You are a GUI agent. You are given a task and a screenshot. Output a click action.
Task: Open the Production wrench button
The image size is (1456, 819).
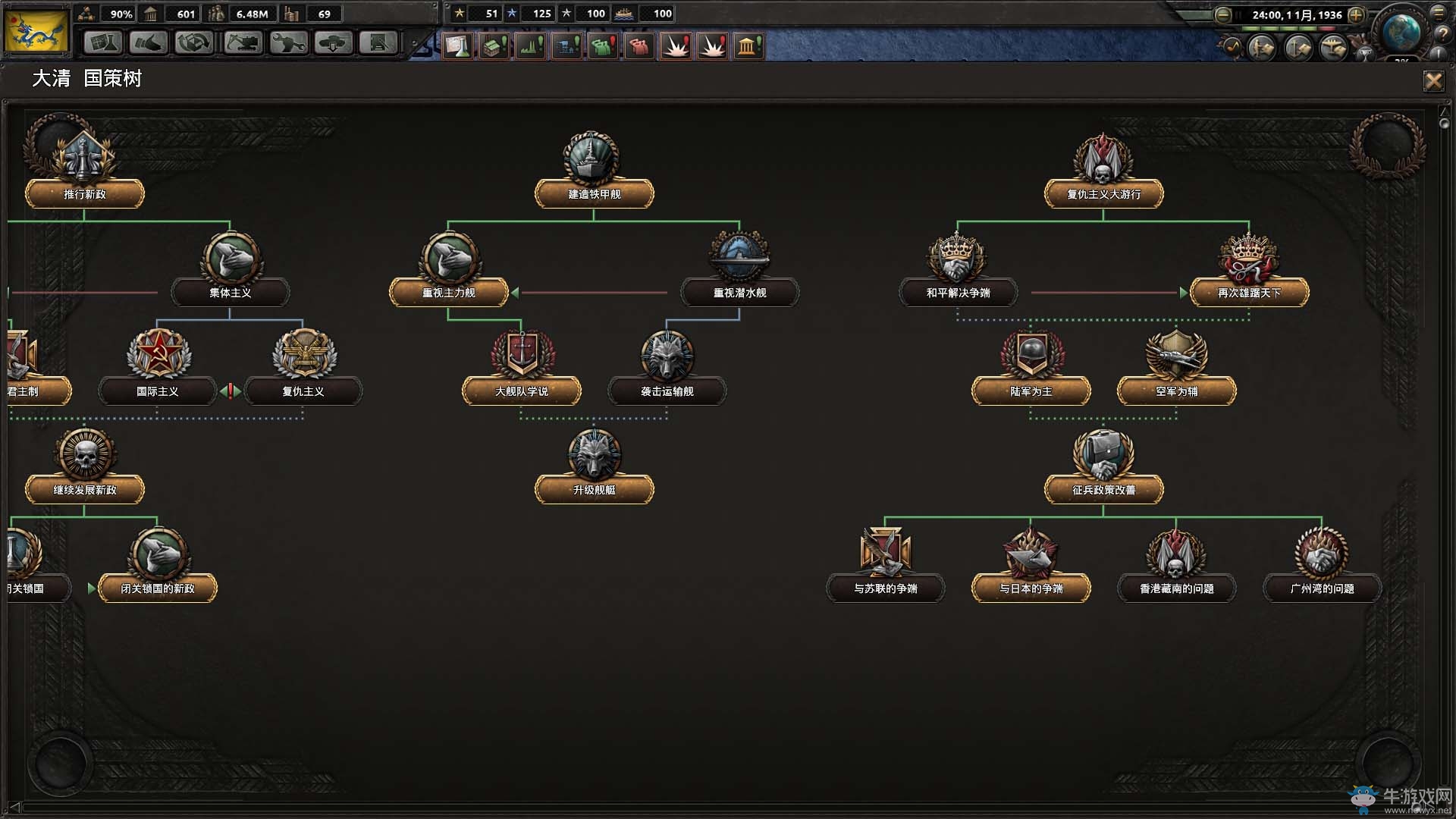pos(288,43)
